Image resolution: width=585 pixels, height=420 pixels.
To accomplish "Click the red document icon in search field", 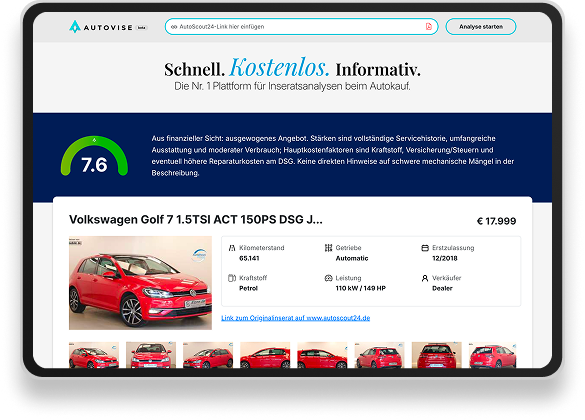I will [429, 26].
